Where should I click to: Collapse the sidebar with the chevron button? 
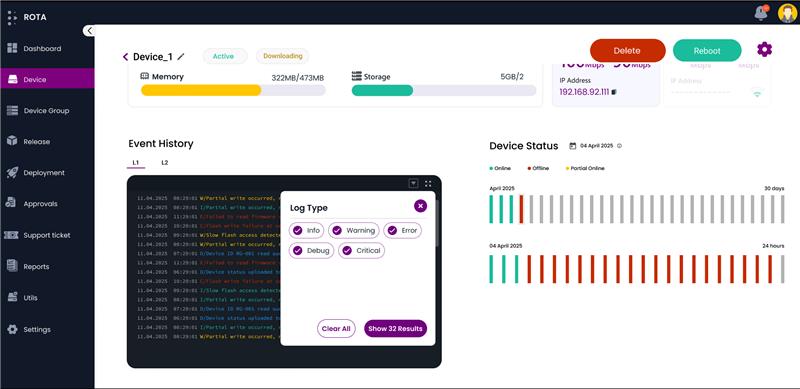pos(89,31)
